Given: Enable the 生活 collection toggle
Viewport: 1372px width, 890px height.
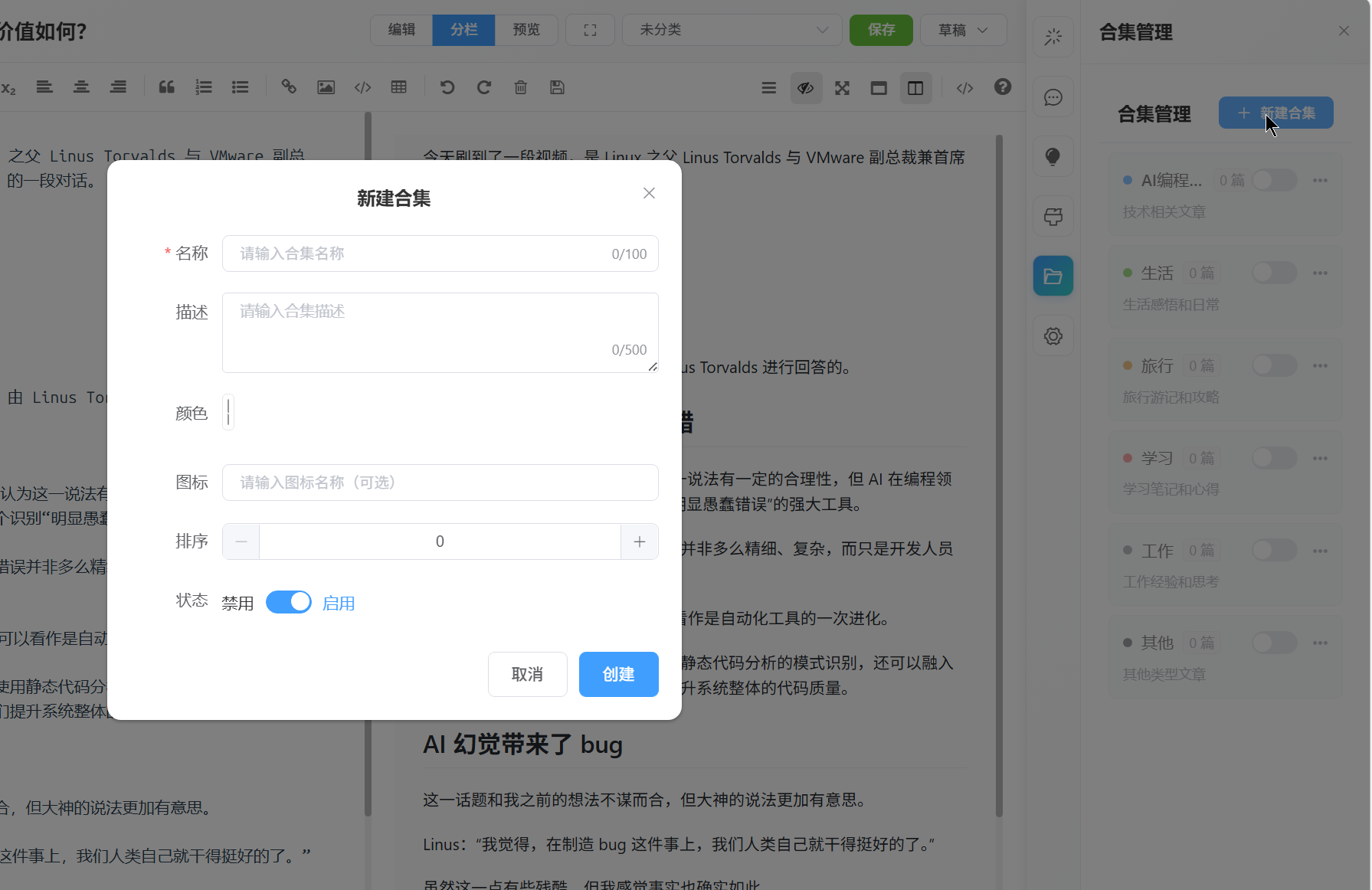Looking at the screenshot, I should 1274,273.
